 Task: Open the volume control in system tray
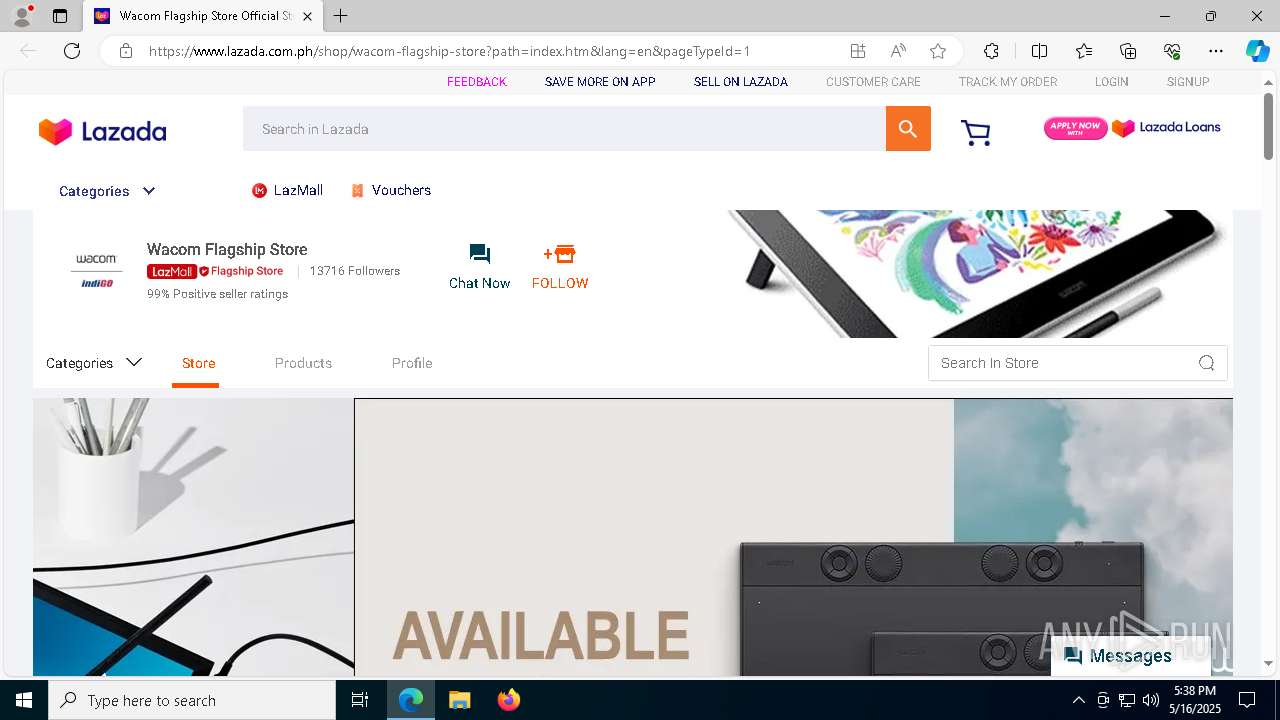coord(1151,700)
